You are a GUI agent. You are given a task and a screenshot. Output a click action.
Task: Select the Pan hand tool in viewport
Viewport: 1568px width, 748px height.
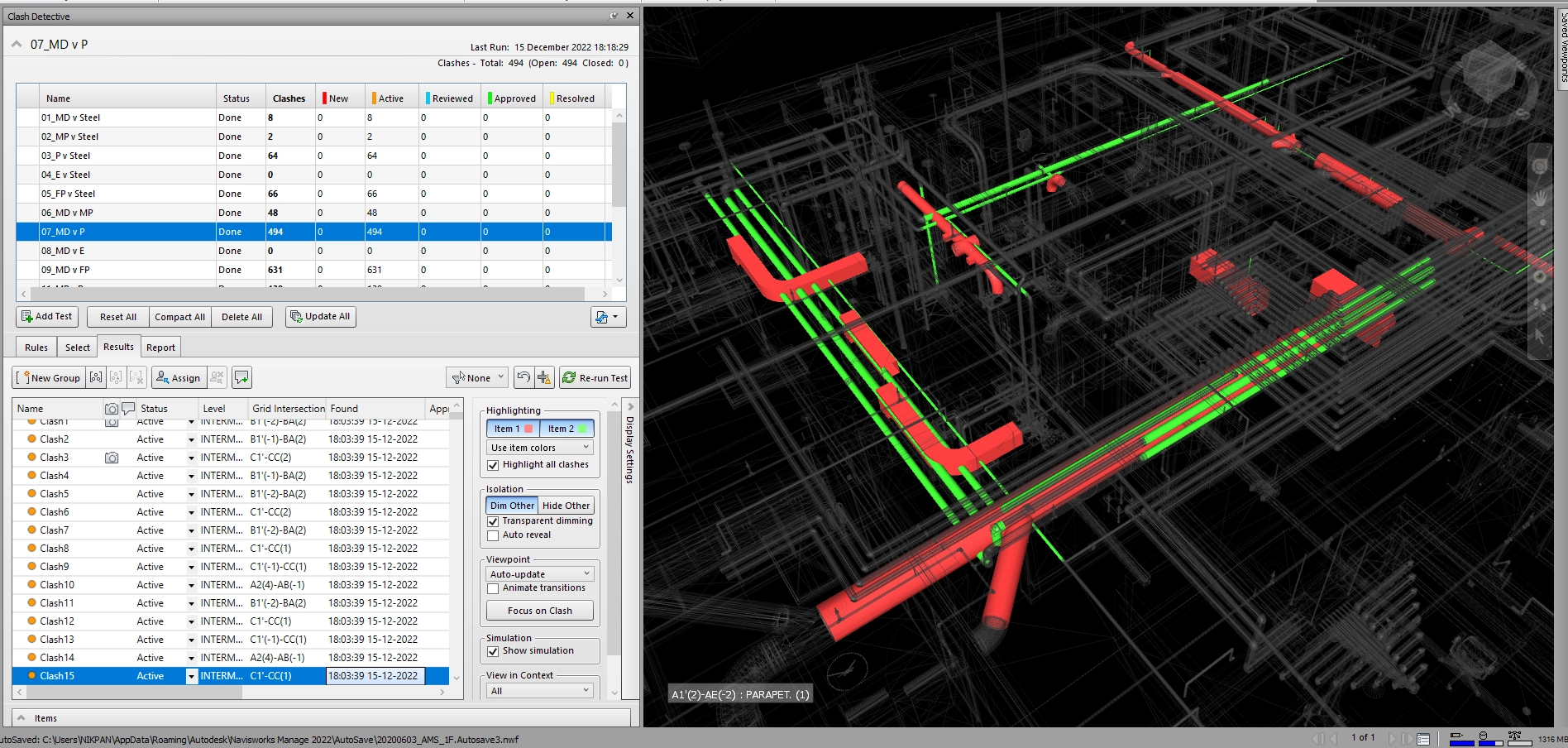pyautogui.click(x=1539, y=199)
